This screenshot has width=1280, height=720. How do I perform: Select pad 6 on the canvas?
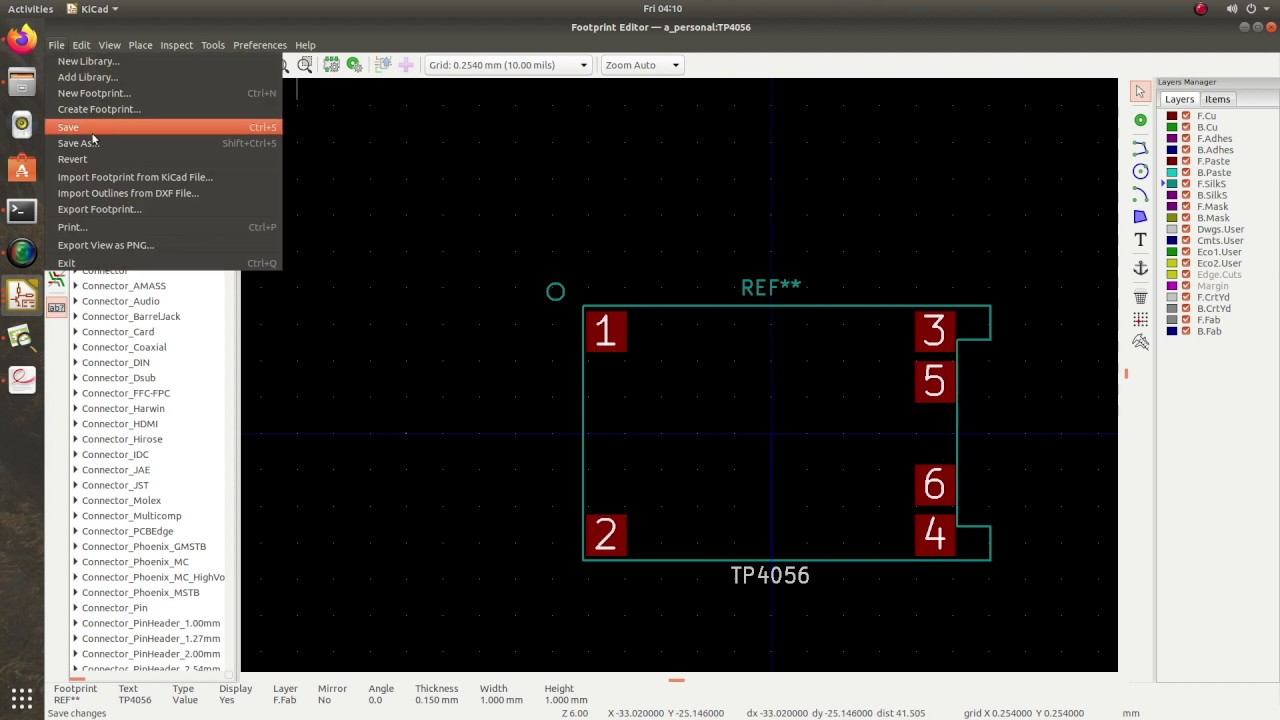pyautogui.click(x=935, y=484)
